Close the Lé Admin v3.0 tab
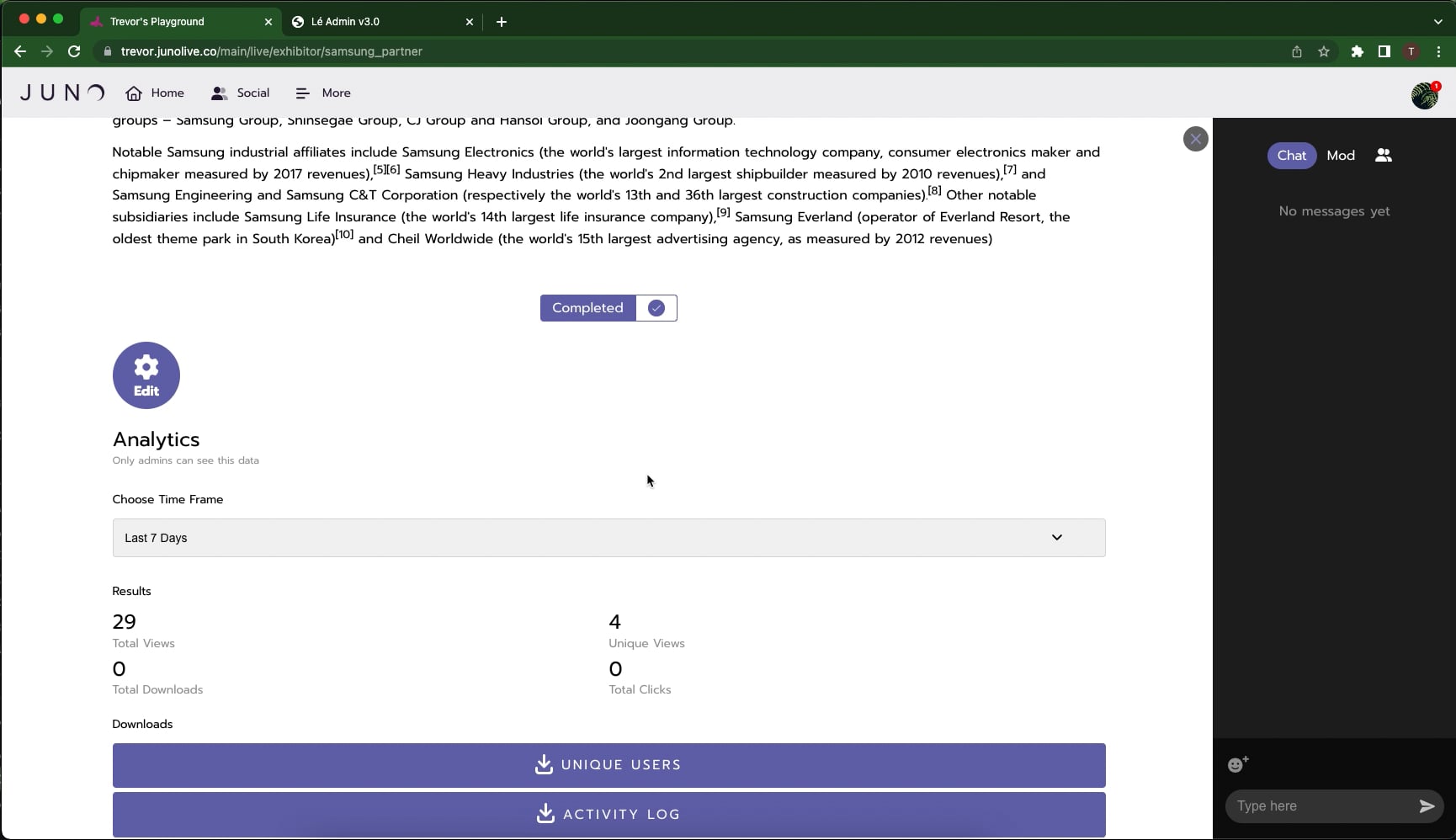The image size is (1456, 840). pyautogui.click(x=470, y=22)
